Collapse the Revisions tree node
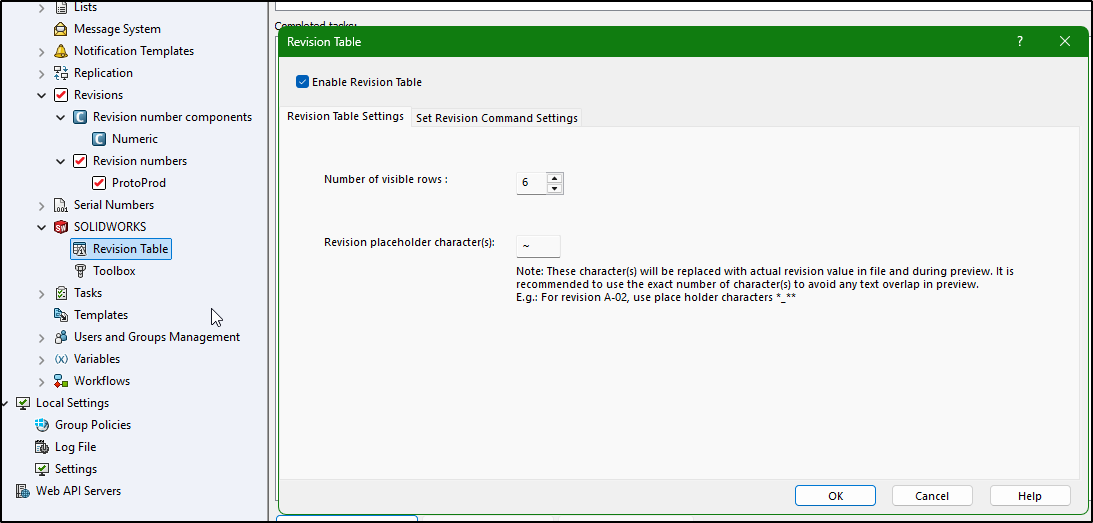 coord(42,95)
